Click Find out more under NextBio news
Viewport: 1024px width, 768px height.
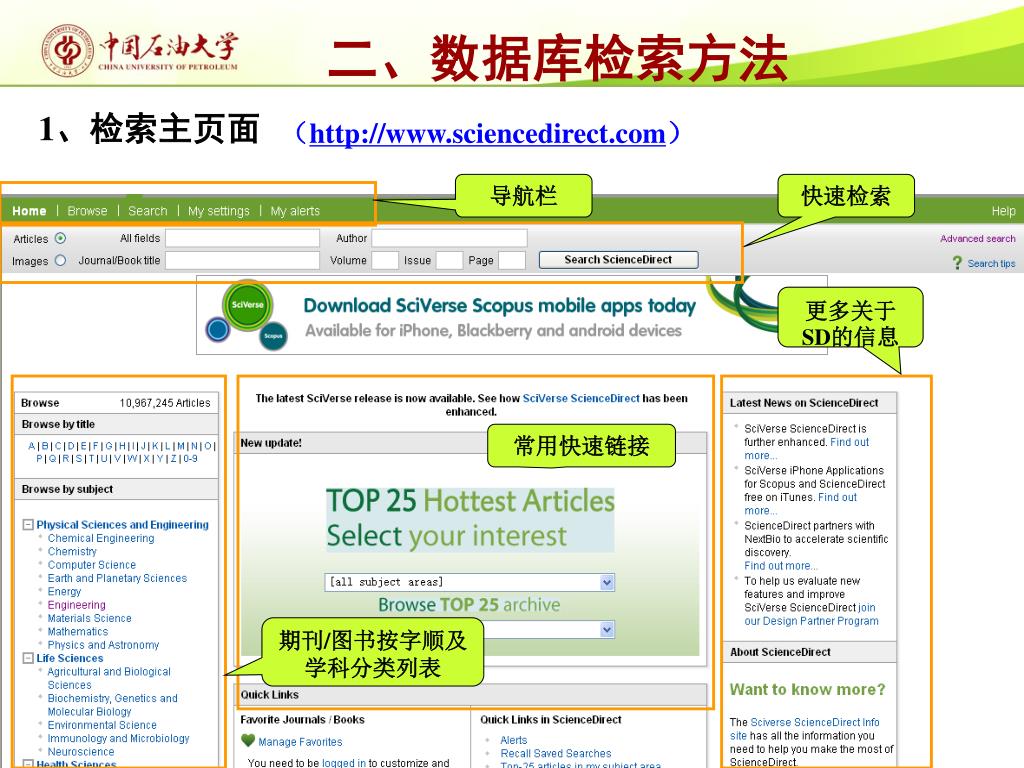(780, 566)
